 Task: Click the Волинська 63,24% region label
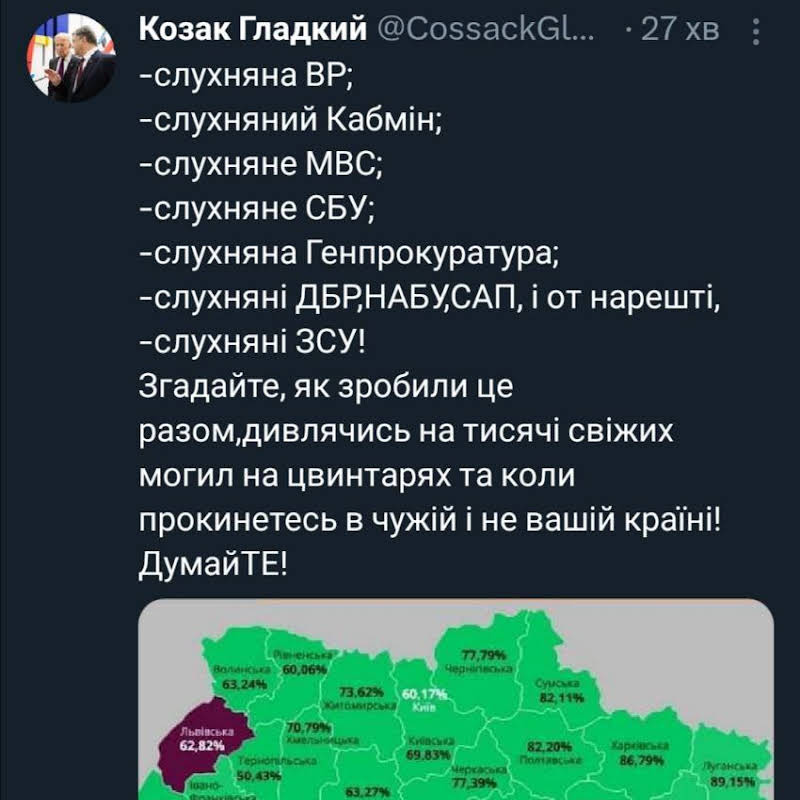[238, 677]
